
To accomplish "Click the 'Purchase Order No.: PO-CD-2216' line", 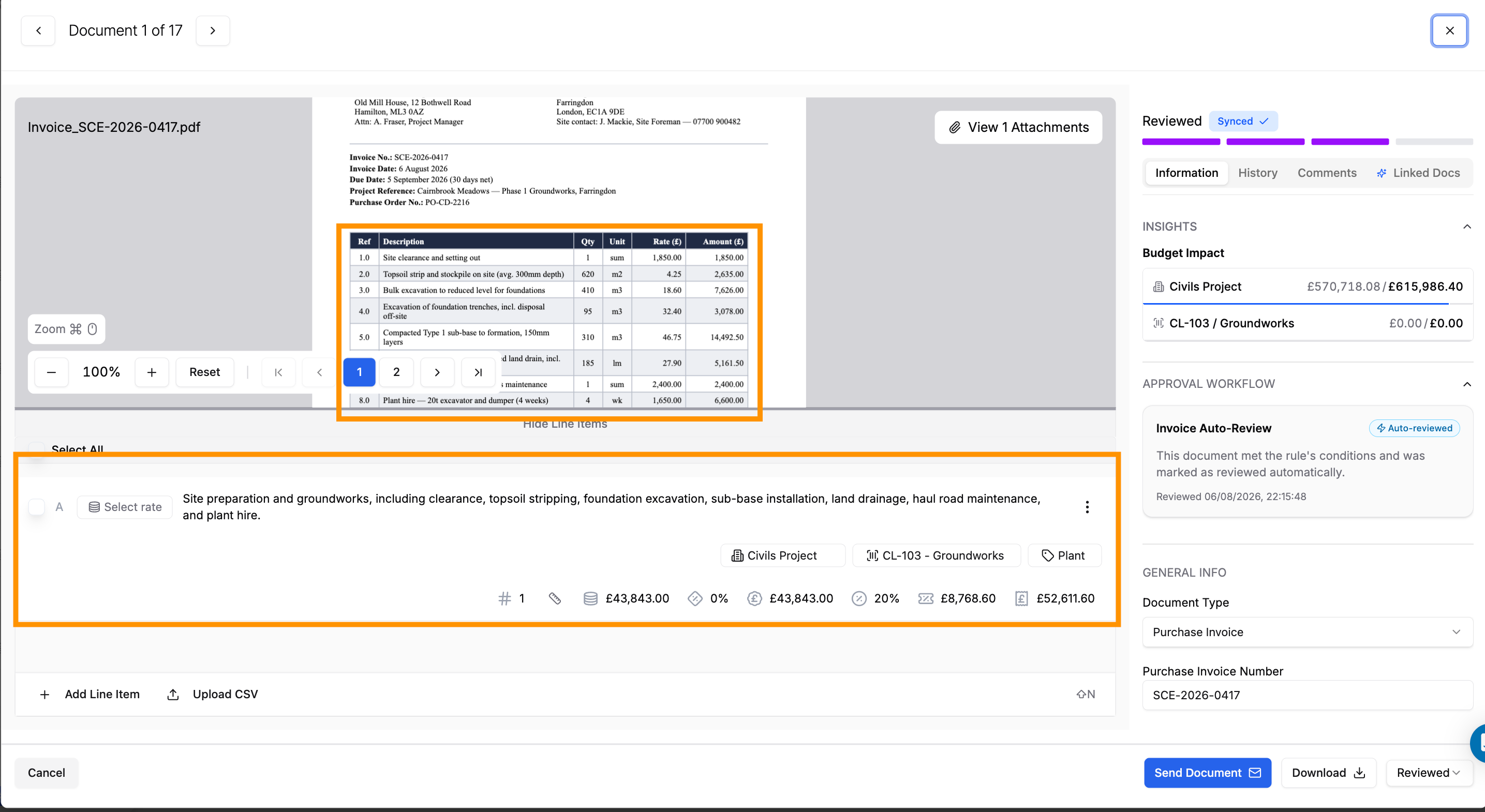I will point(409,202).
